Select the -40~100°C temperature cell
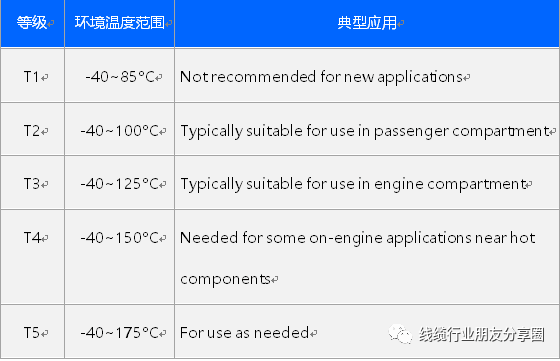Image resolution: width=560 pixels, height=361 pixels. [120, 129]
